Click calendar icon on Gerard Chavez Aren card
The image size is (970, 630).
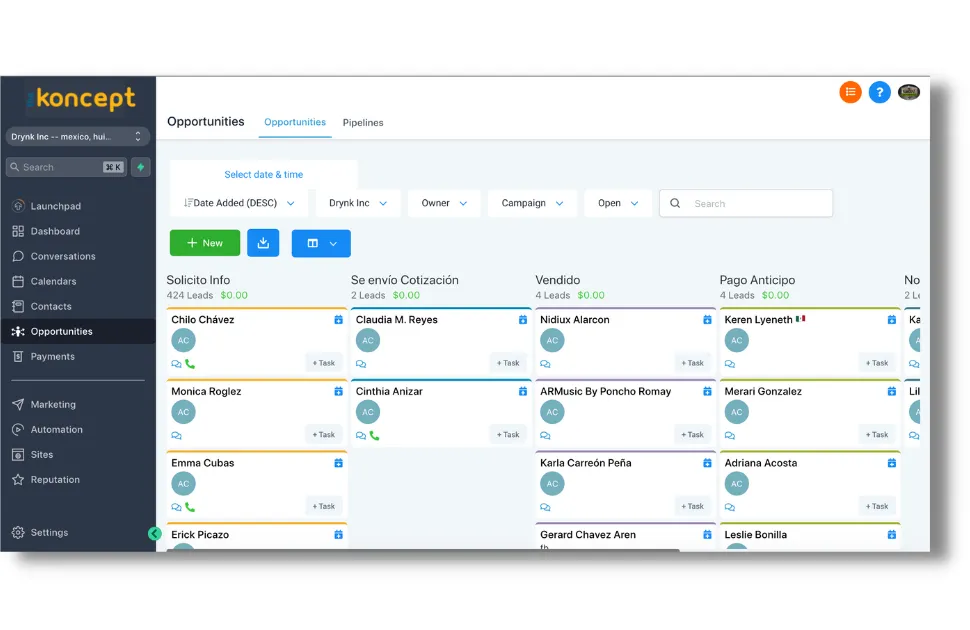[707, 535]
